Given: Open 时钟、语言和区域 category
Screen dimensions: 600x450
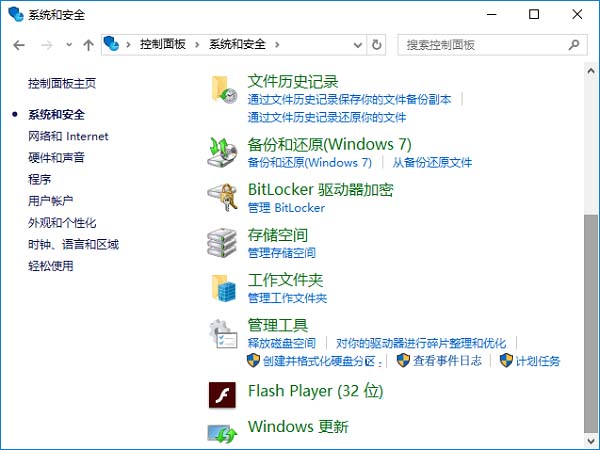Looking at the screenshot, I should coord(73,244).
